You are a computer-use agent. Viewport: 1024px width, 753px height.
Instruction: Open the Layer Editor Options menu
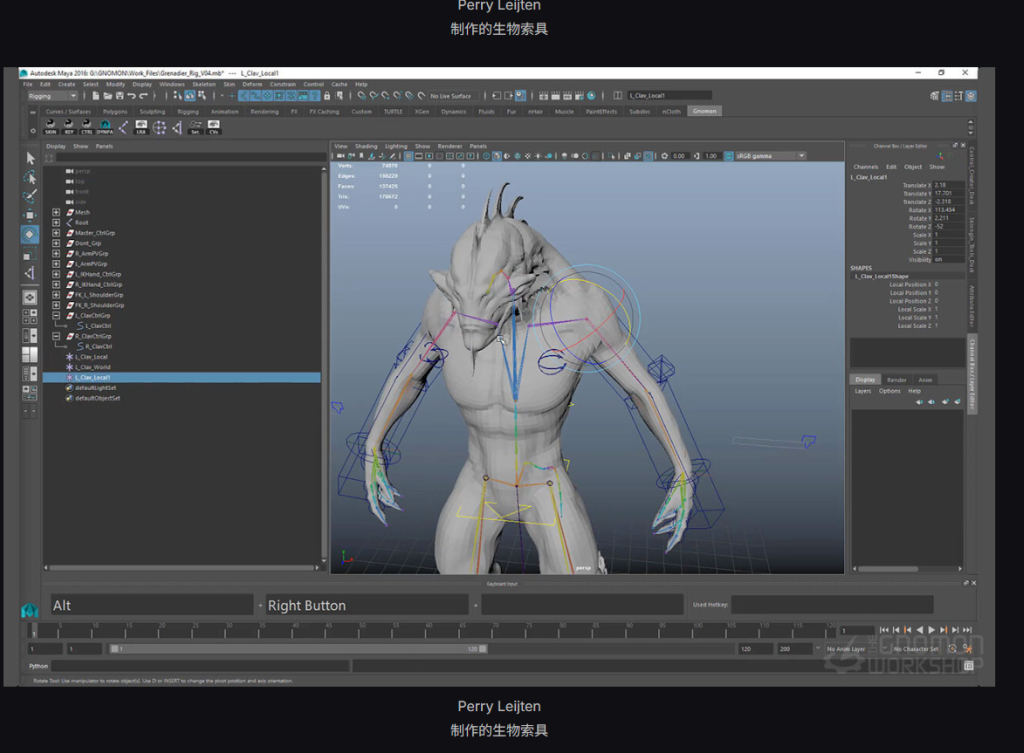point(889,391)
